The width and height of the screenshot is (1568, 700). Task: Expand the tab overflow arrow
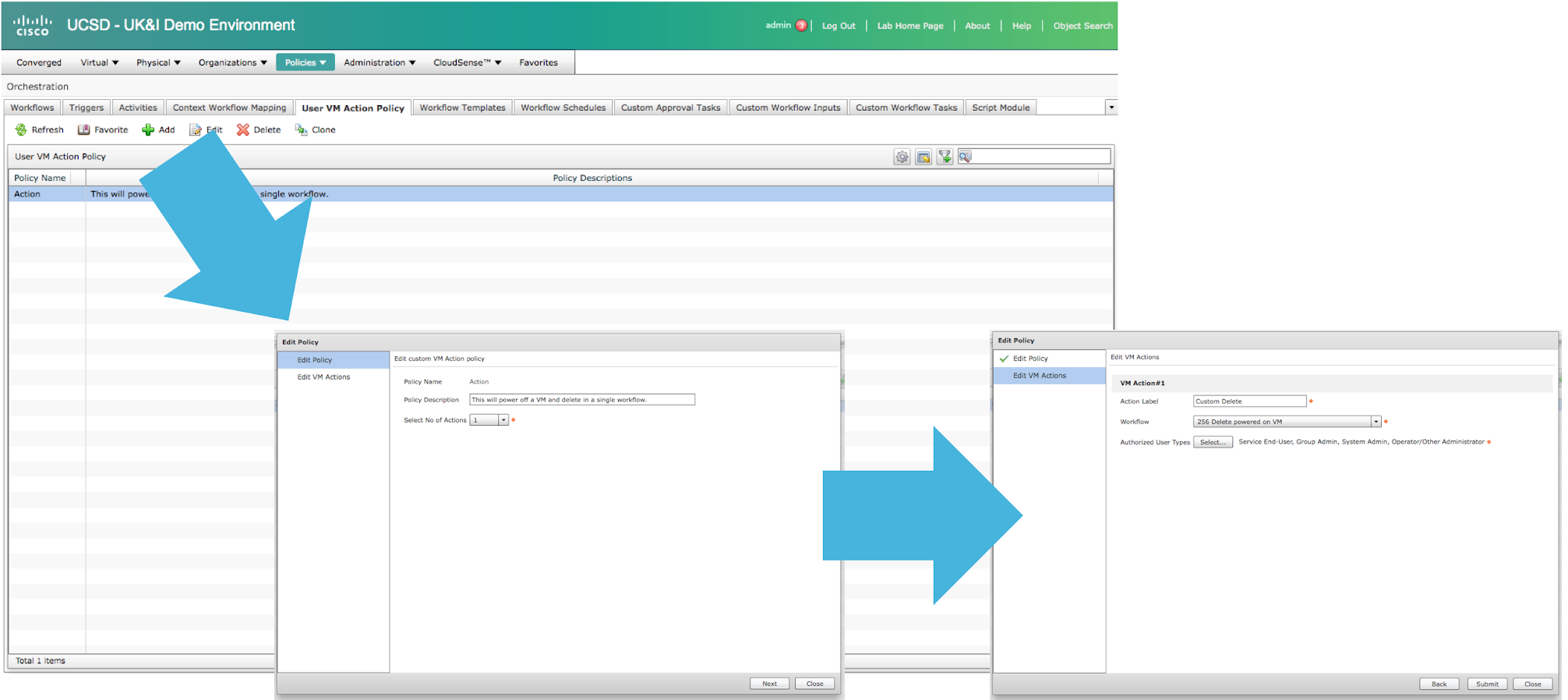1111,108
